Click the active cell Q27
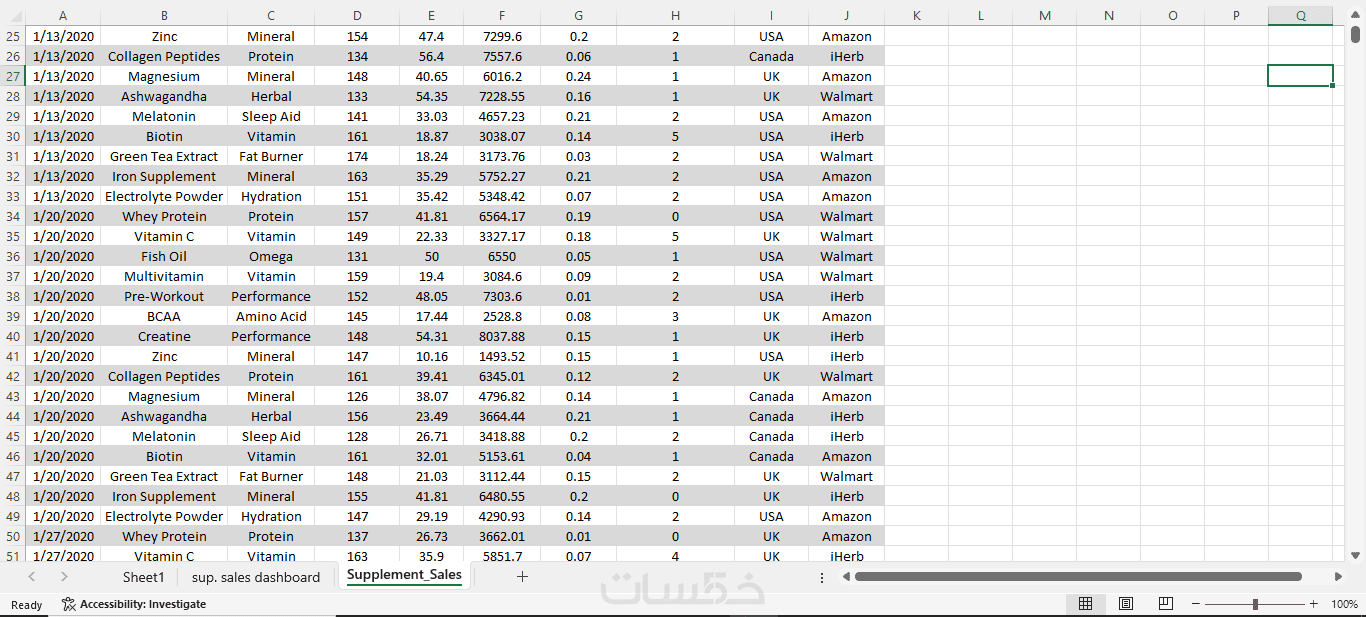Image resolution: width=1366 pixels, height=617 pixels. point(1300,76)
